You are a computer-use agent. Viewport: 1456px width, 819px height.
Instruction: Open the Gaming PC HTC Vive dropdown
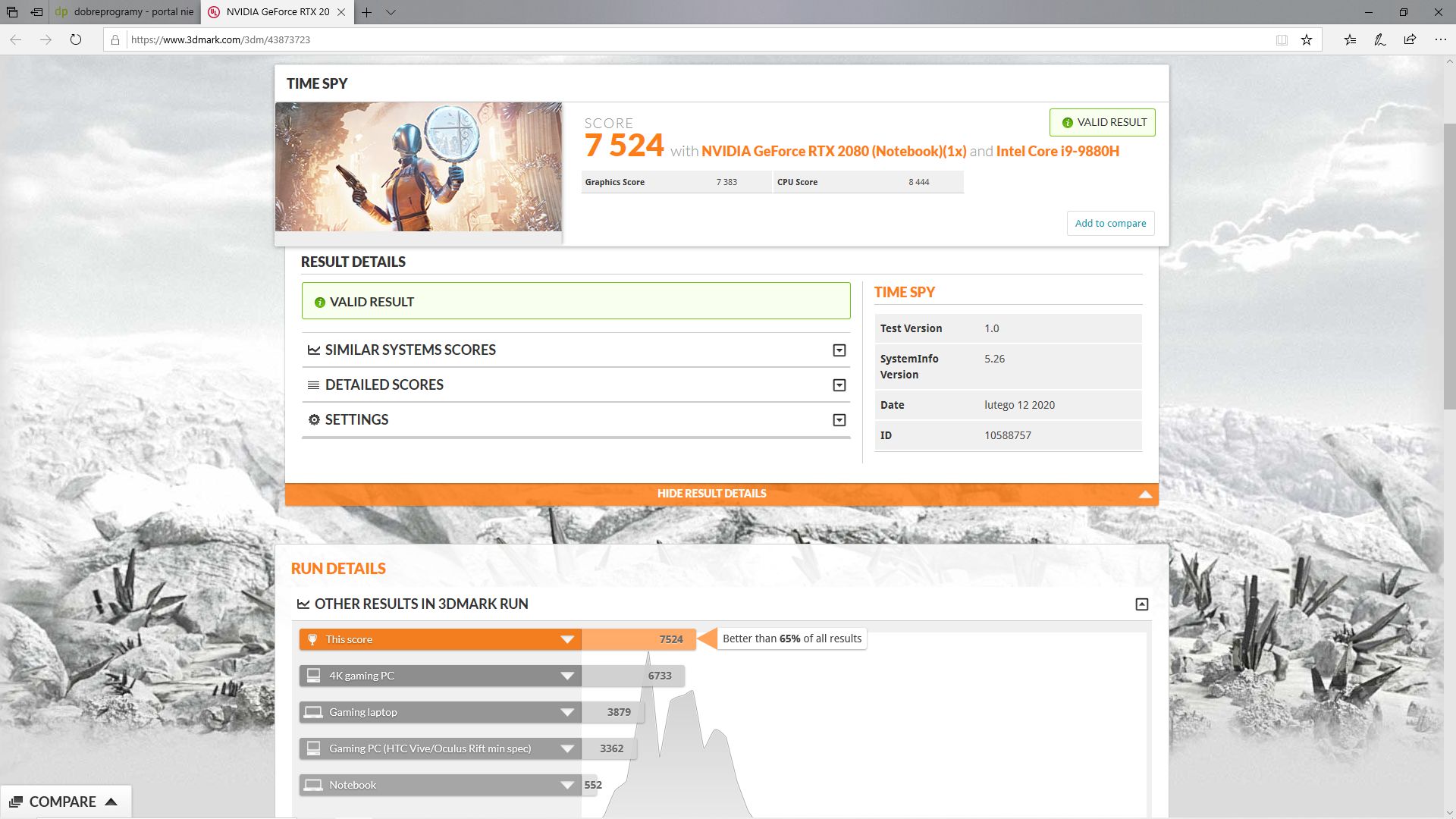(x=567, y=748)
